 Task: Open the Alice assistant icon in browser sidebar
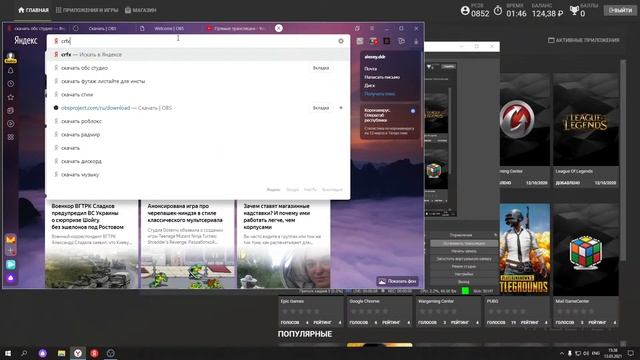tap(11, 278)
